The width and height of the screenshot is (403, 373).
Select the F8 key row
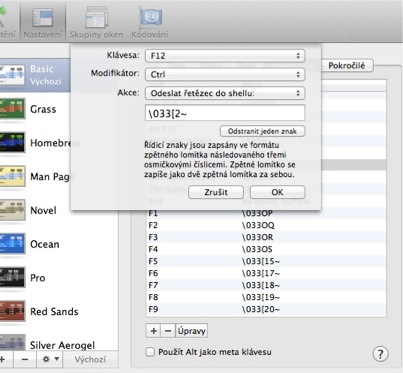click(266, 297)
